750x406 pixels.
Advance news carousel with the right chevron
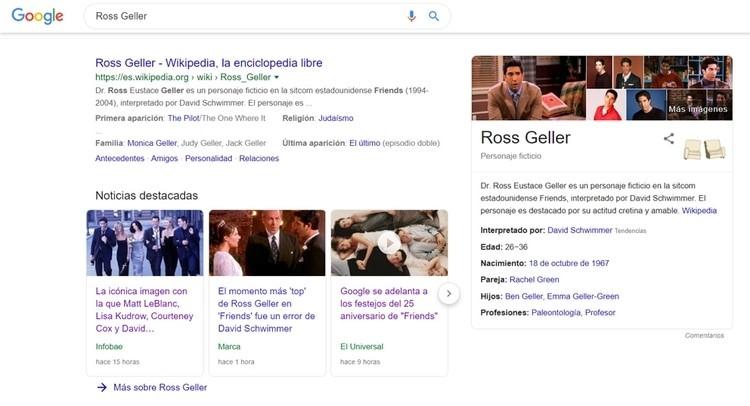click(449, 294)
